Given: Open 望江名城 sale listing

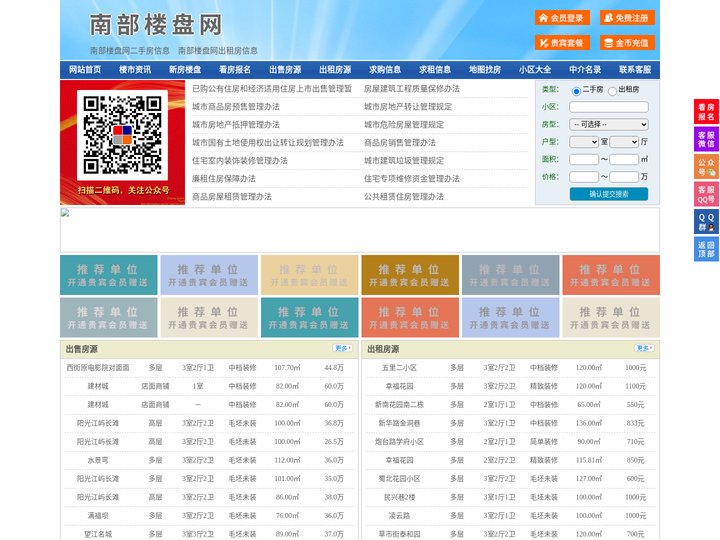Looking at the screenshot, I should coord(98,534).
